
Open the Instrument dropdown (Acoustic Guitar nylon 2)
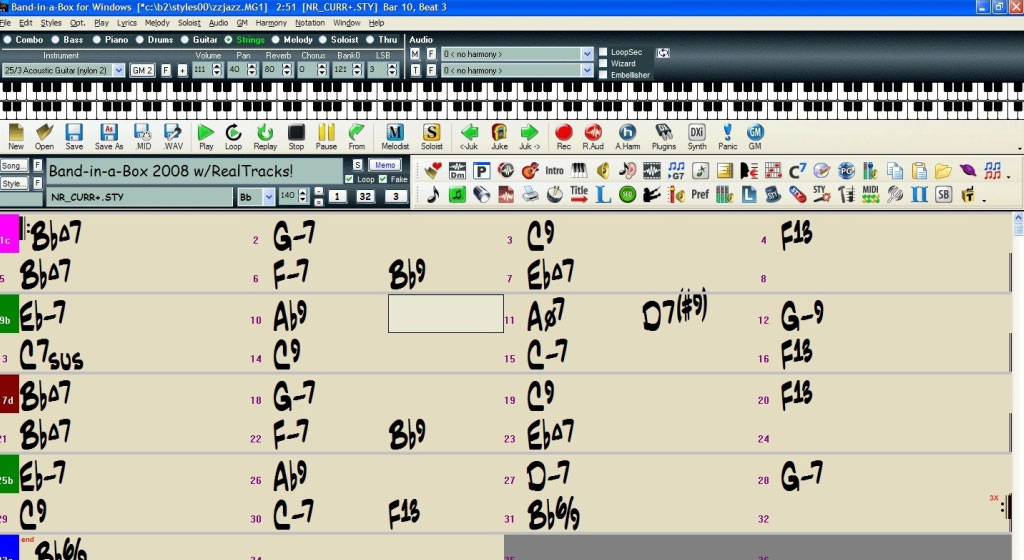(x=118, y=70)
